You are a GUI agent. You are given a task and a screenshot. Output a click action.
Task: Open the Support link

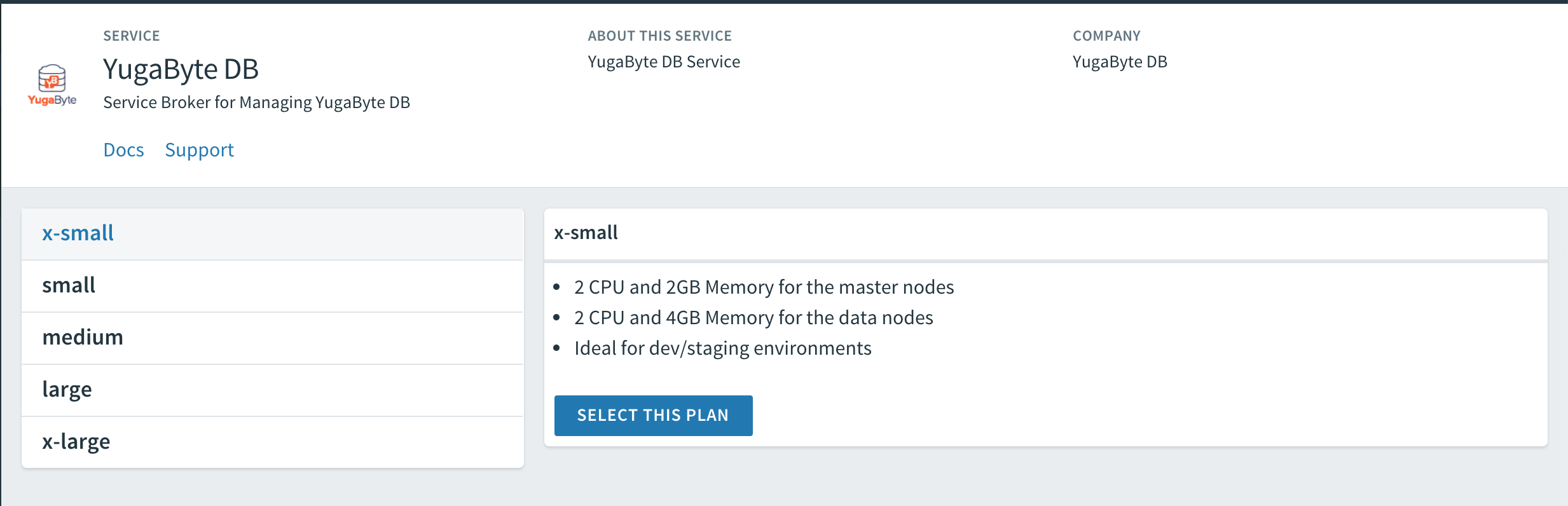[x=200, y=149]
